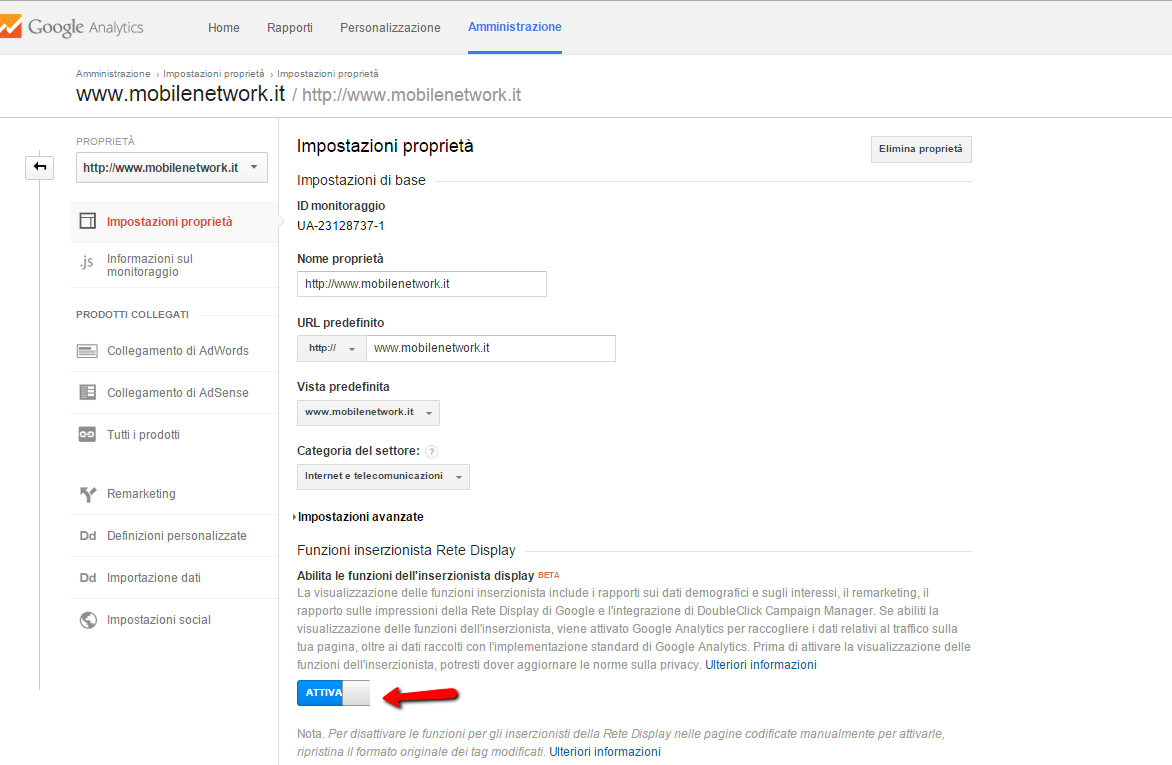
Task: Toggle the ATTIVA display advertiser switch
Action: coord(333,692)
